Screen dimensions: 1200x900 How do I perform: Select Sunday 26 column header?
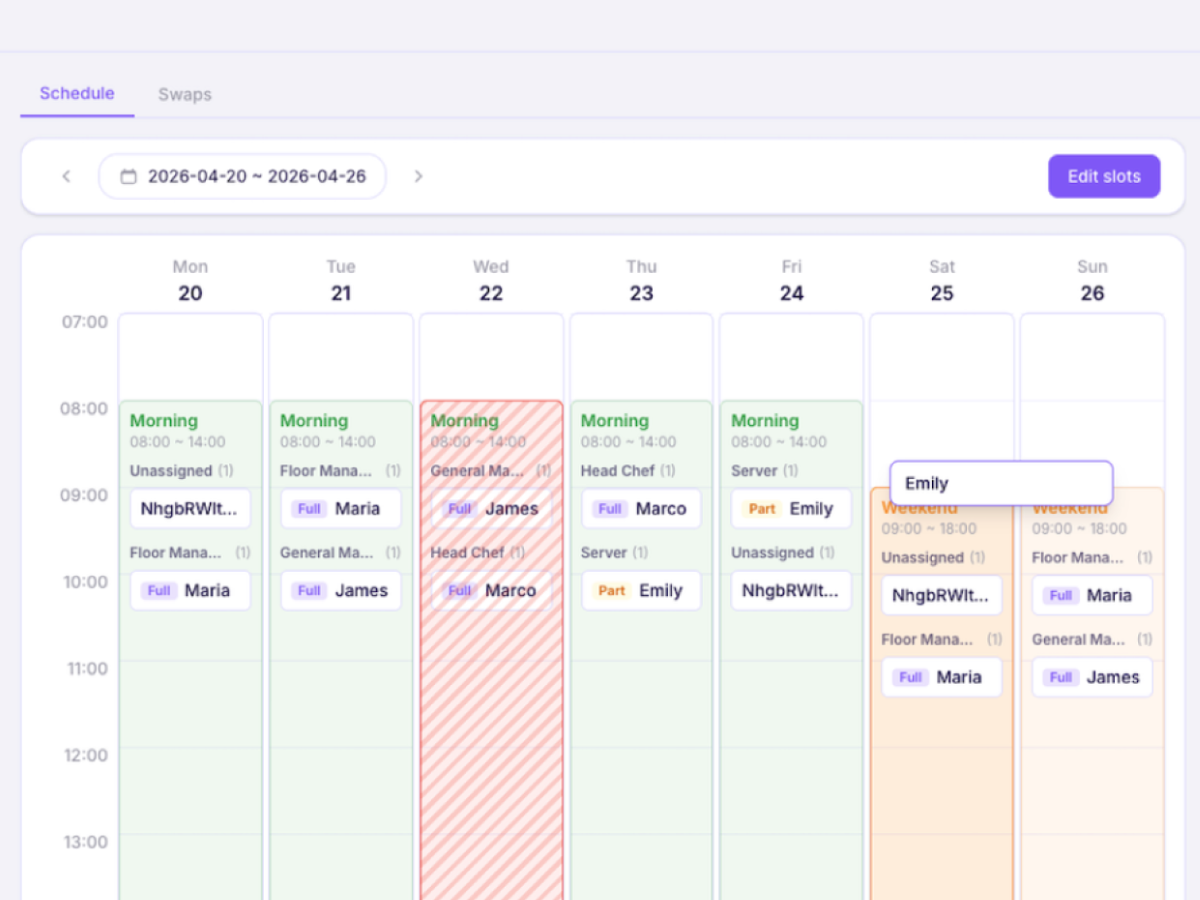[1092, 280]
